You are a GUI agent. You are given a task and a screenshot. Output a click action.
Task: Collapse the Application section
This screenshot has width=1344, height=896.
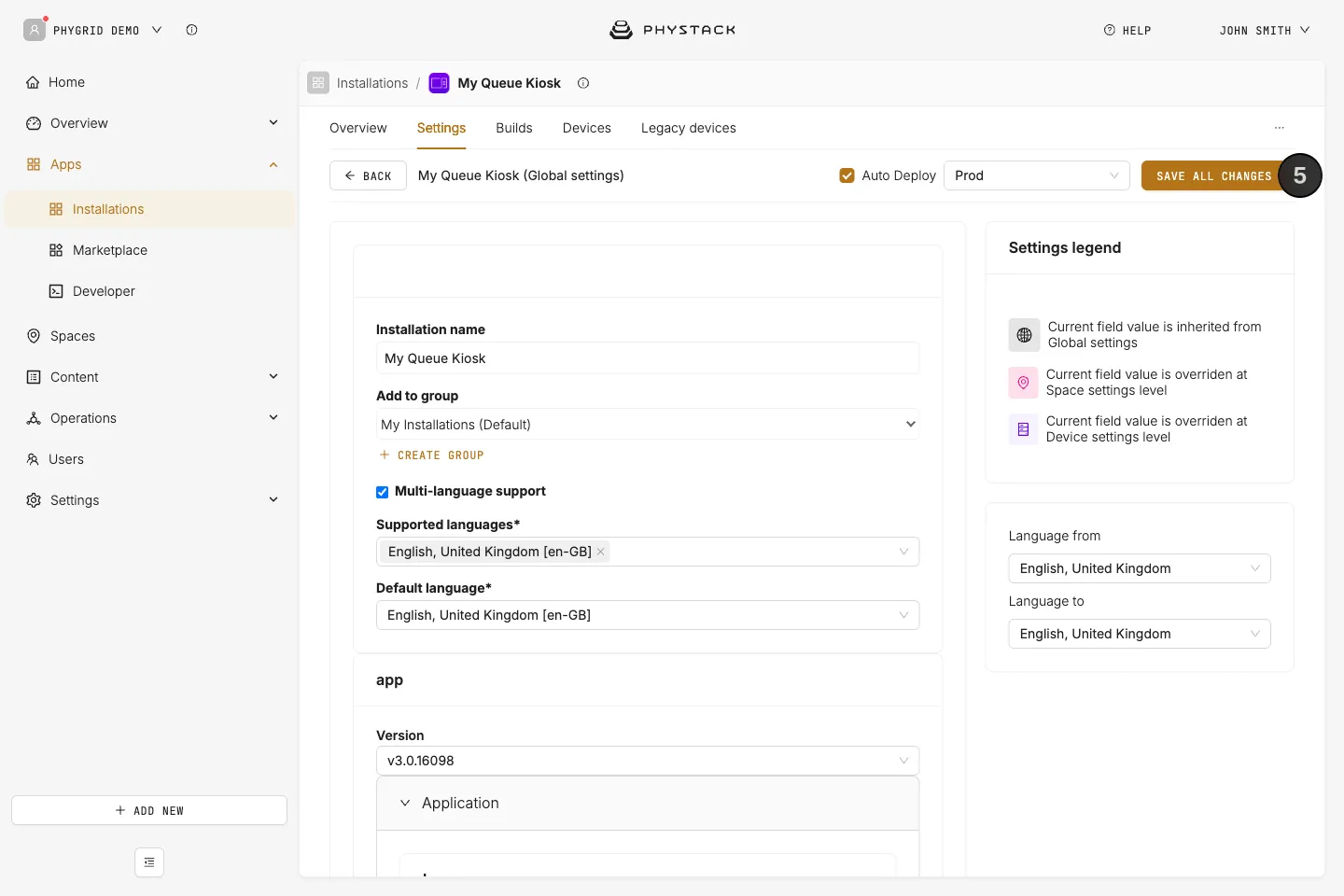[x=648, y=804]
